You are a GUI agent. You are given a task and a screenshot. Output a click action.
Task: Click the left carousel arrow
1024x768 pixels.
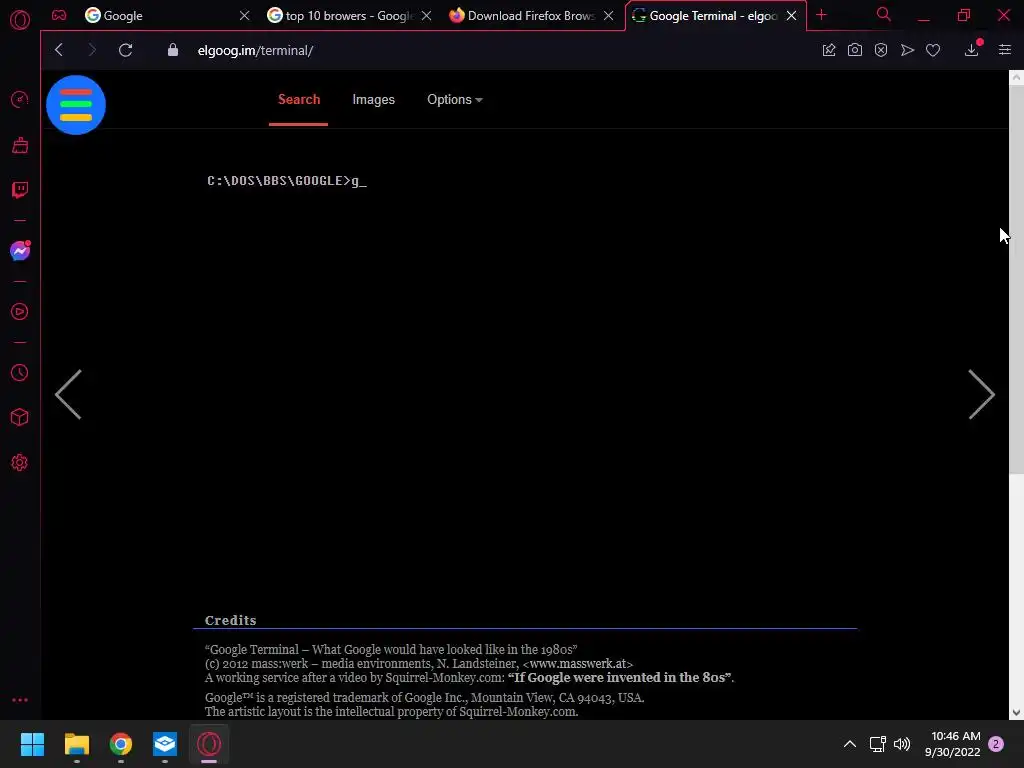(69, 394)
